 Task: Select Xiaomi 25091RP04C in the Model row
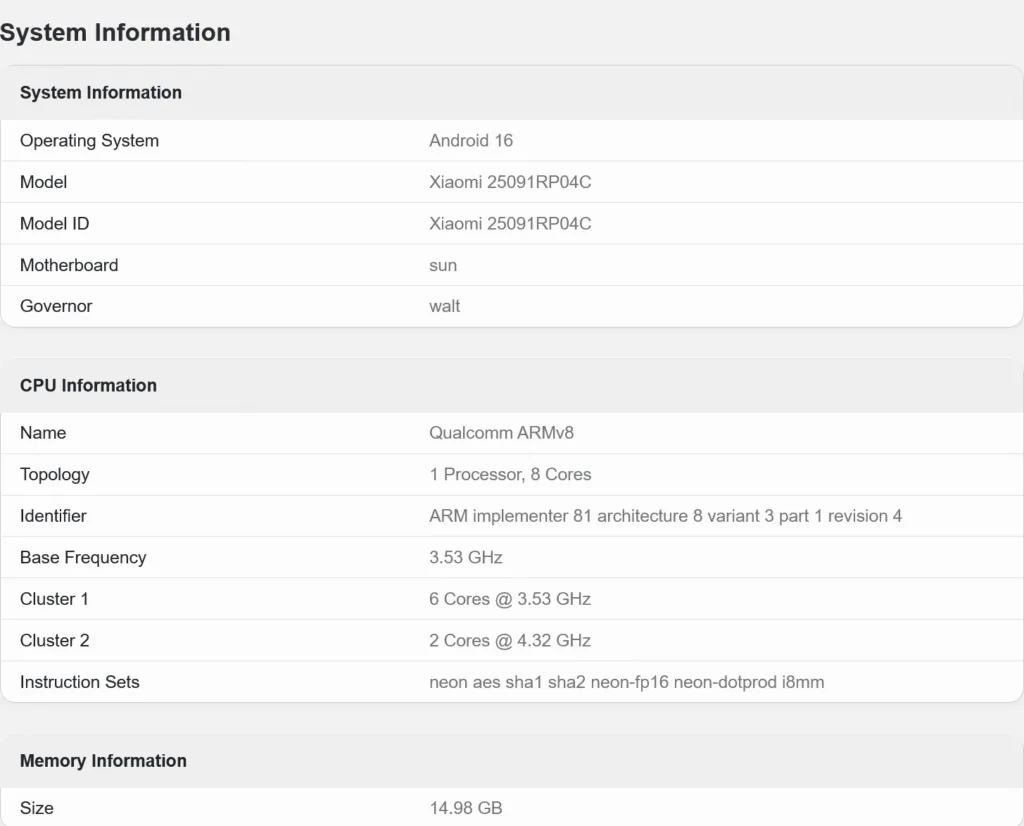510,182
